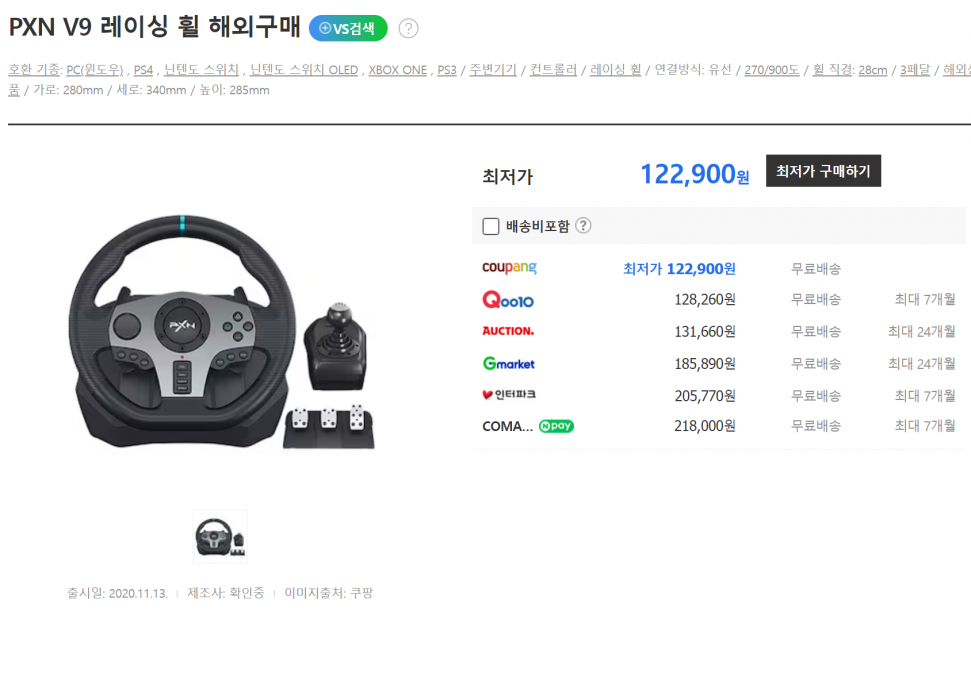Open the PS3 spec link
This screenshot has width=971, height=692.
(x=446, y=70)
